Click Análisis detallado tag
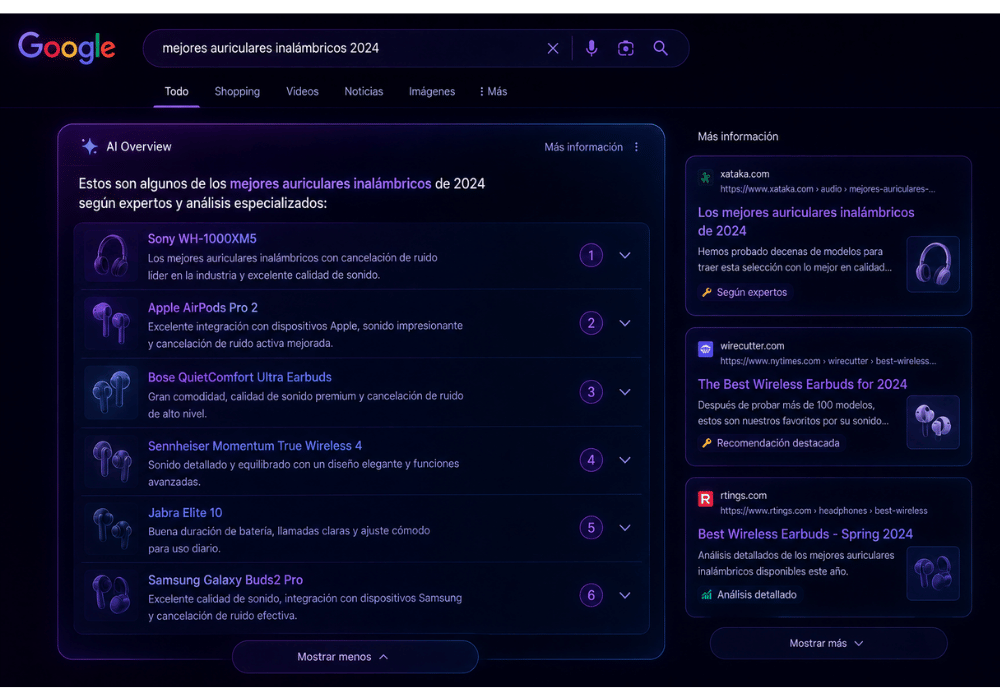The width and height of the screenshot is (1000, 700). click(x=750, y=595)
